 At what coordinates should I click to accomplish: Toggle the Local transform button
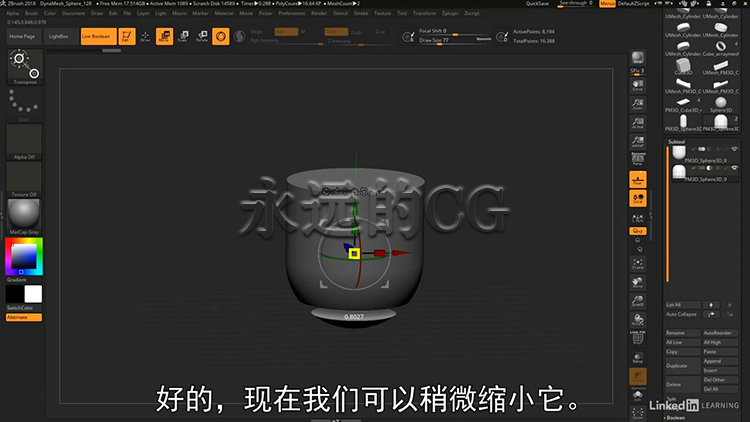pyautogui.click(x=638, y=198)
